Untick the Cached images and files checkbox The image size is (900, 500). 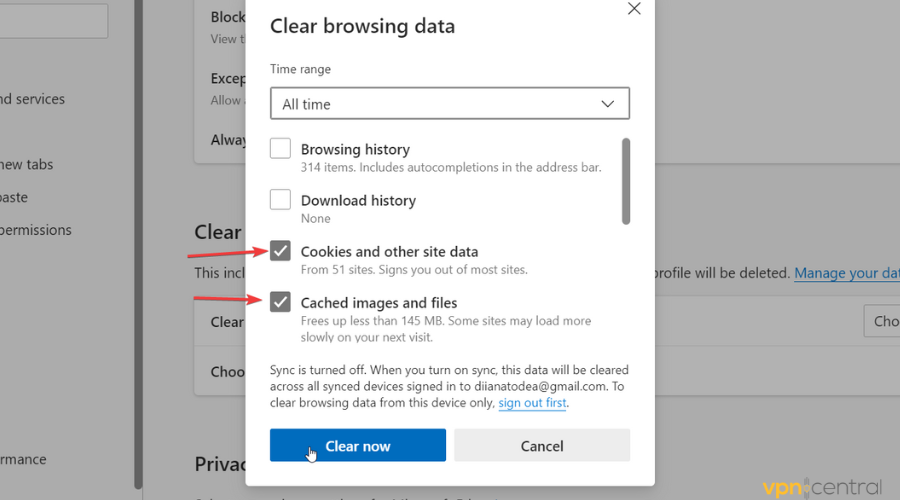pyautogui.click(x=281, y=302)
